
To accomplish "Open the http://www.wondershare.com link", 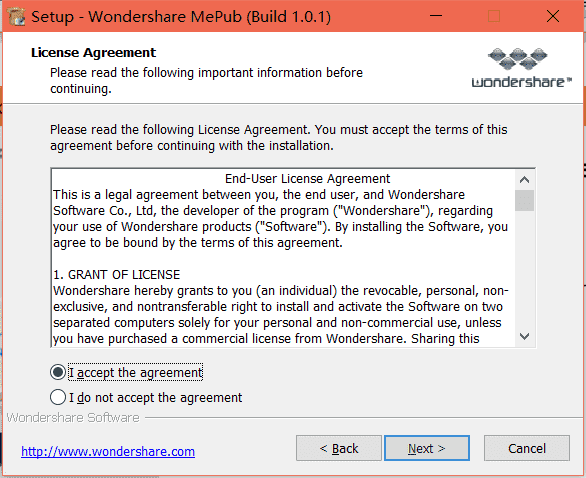I will (x=108, y=451).
